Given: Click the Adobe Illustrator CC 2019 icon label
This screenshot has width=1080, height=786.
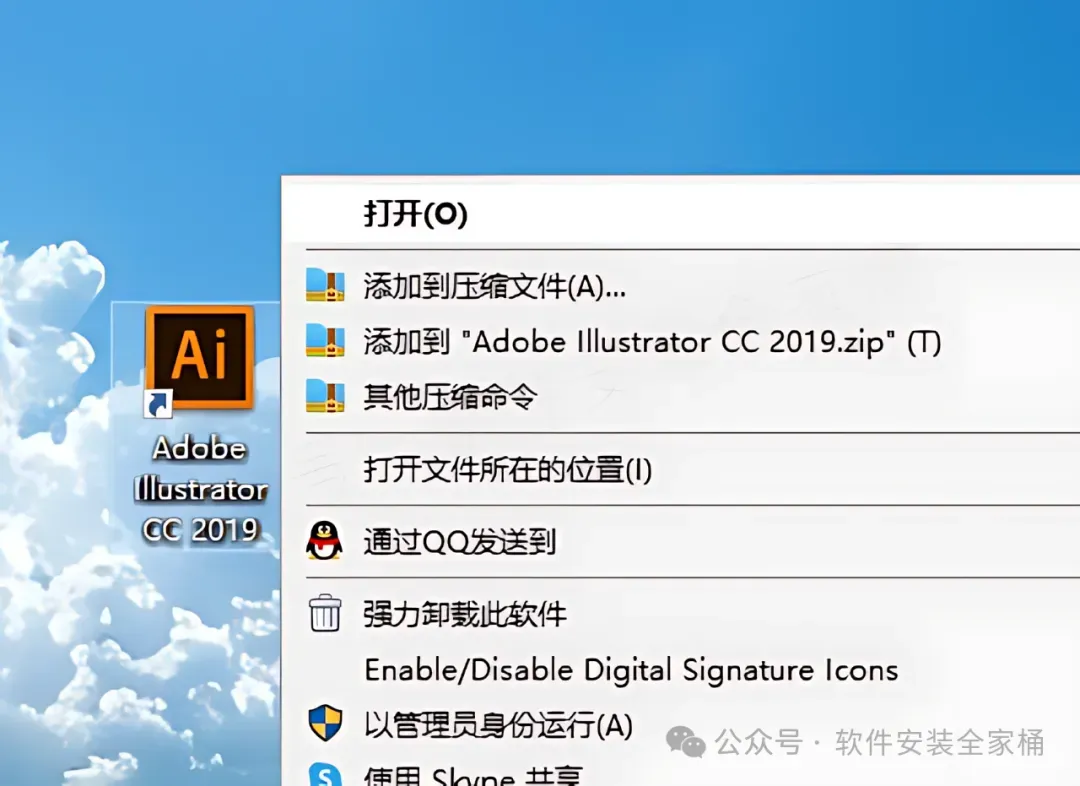Looking at the screenshot, I should point(200,489).
